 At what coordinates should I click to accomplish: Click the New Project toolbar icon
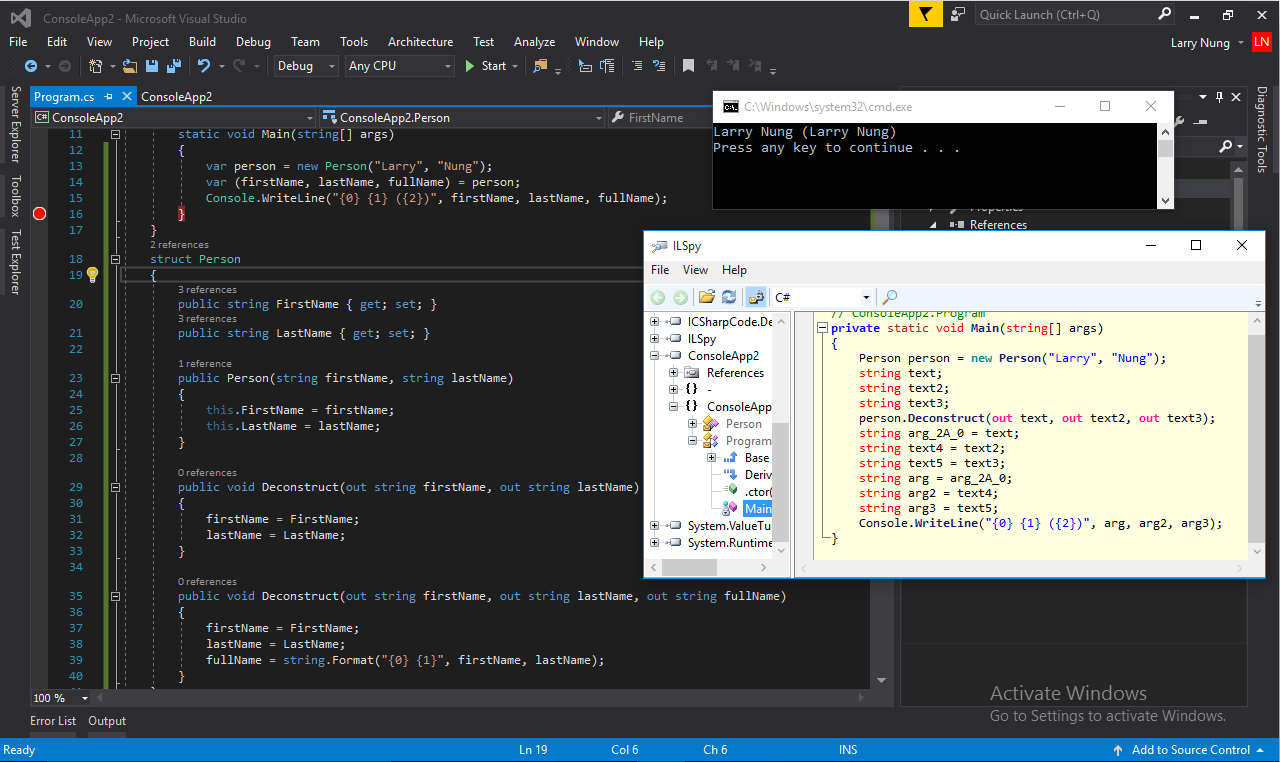(95, 66)
